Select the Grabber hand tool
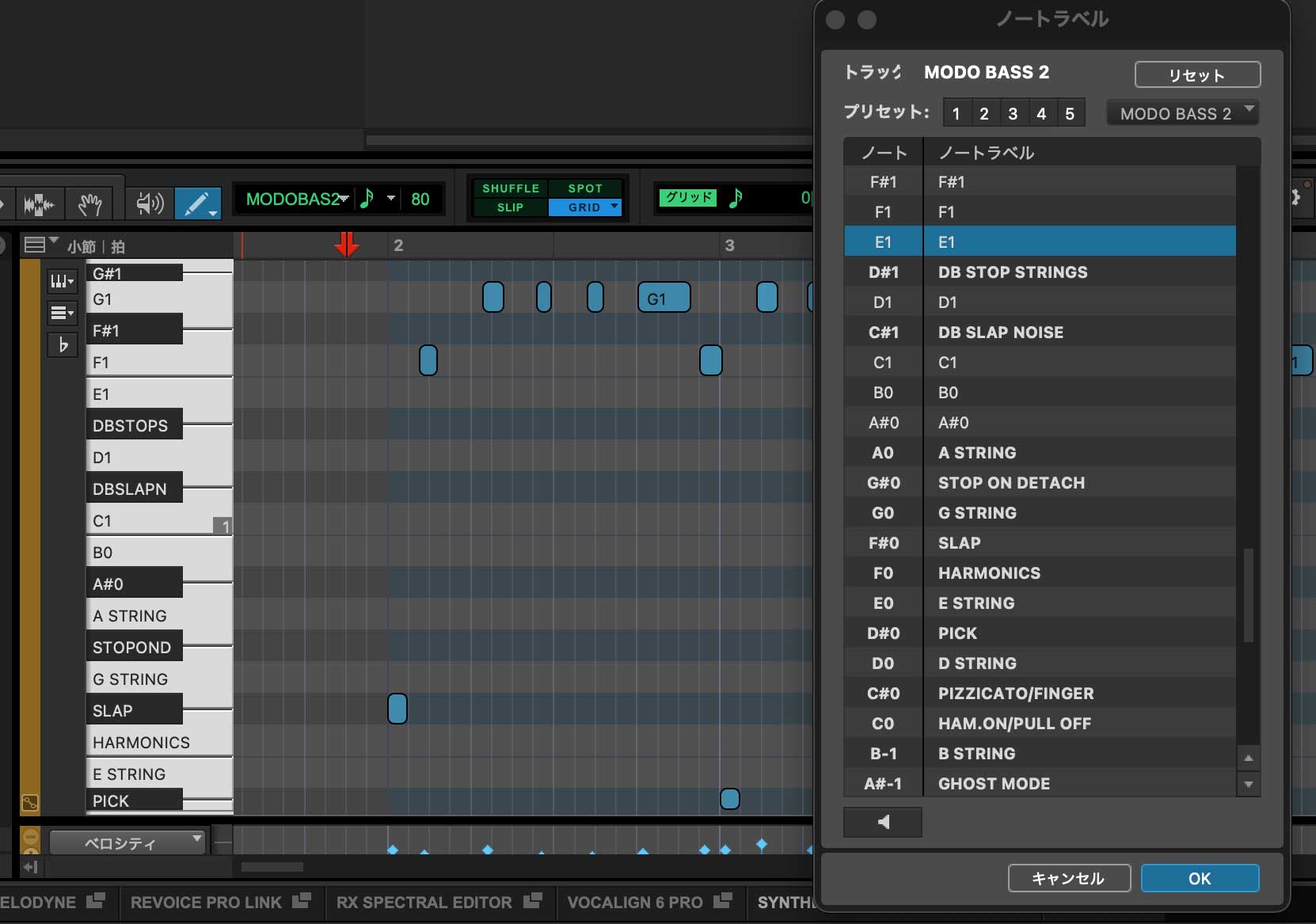1316x924 pixels. [x=89, y=204]
